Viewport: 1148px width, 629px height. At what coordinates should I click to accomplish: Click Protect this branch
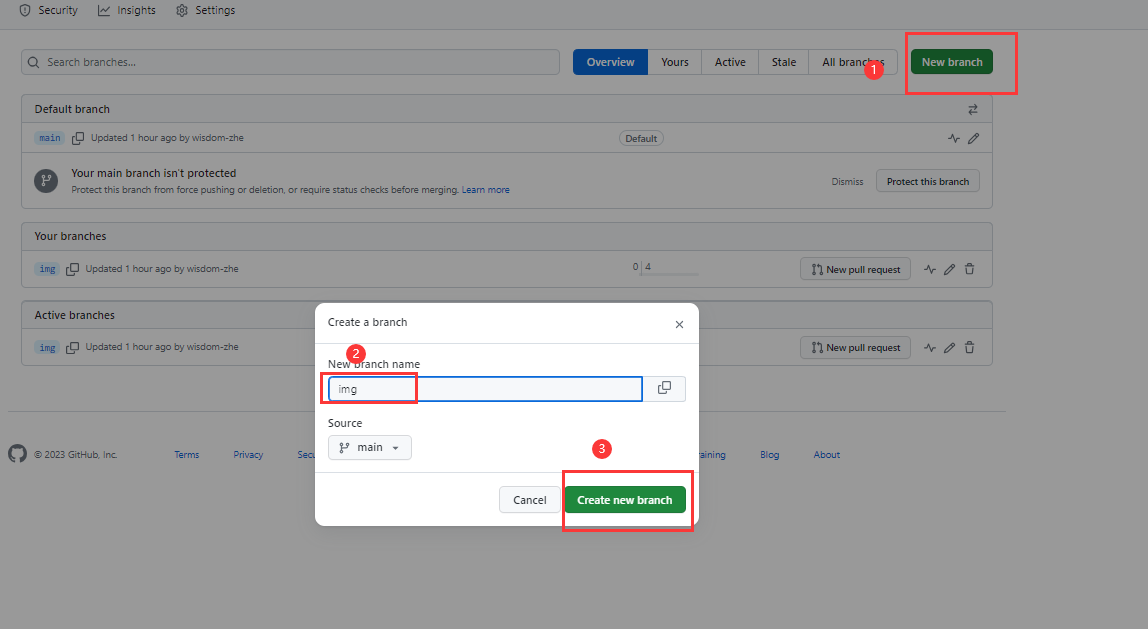point(927,181)
